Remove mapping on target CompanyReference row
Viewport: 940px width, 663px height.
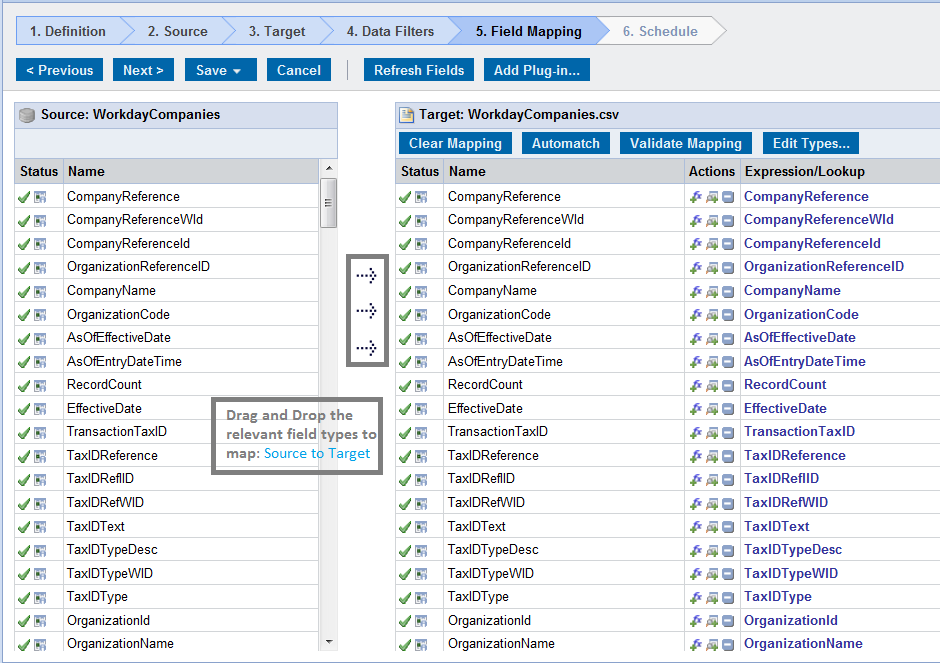tap(728, 197)
